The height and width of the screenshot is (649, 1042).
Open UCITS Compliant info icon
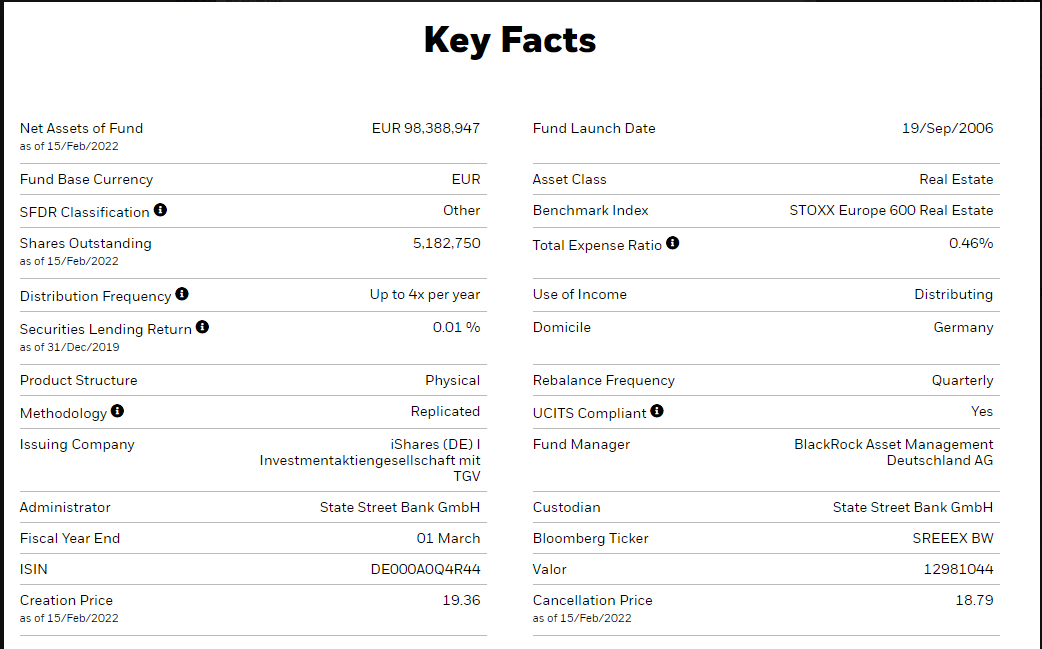tap(657, 411)
